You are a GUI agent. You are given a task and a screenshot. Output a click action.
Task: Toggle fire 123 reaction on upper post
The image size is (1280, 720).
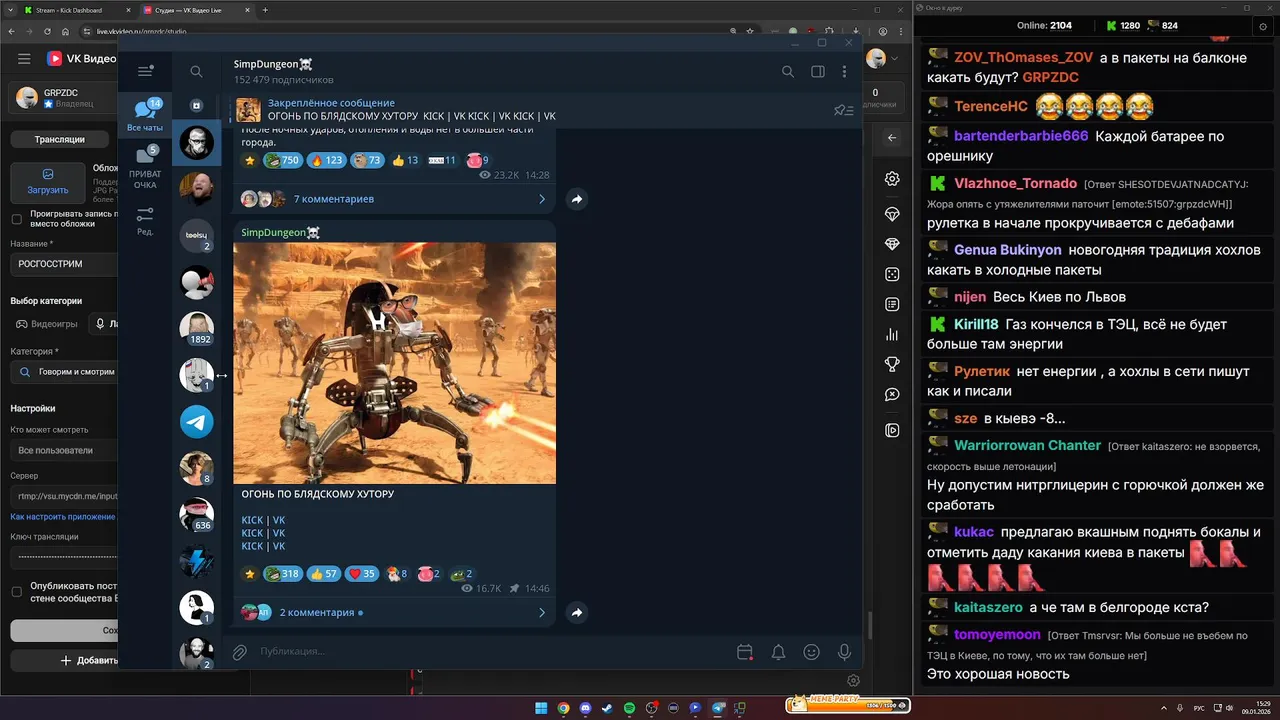pos(327,160)
